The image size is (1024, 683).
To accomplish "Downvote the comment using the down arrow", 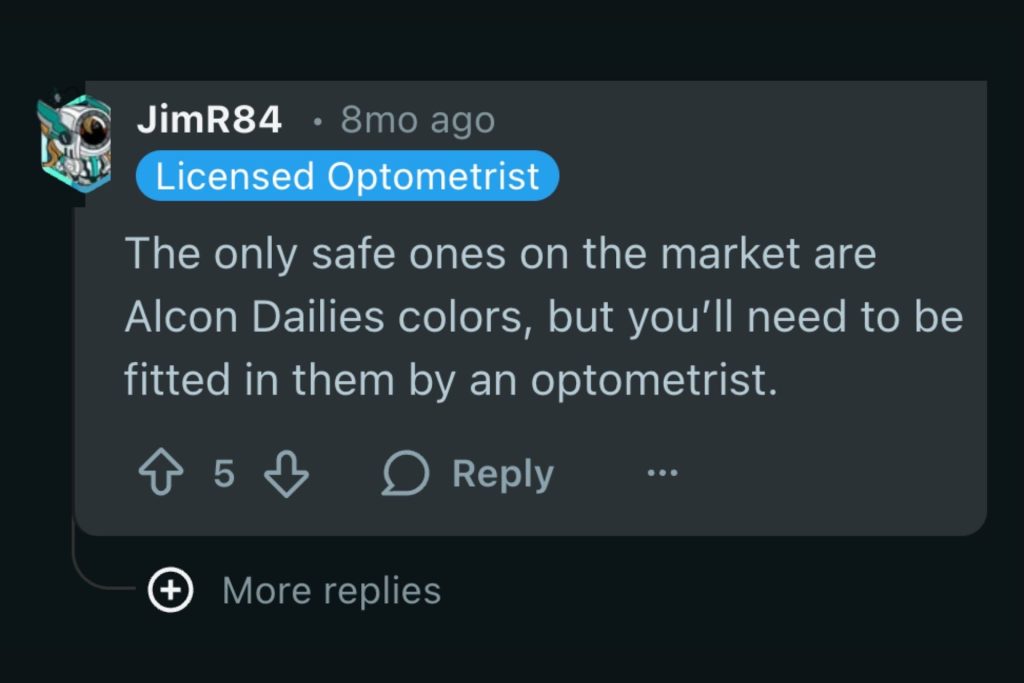I will click(285, 472).
